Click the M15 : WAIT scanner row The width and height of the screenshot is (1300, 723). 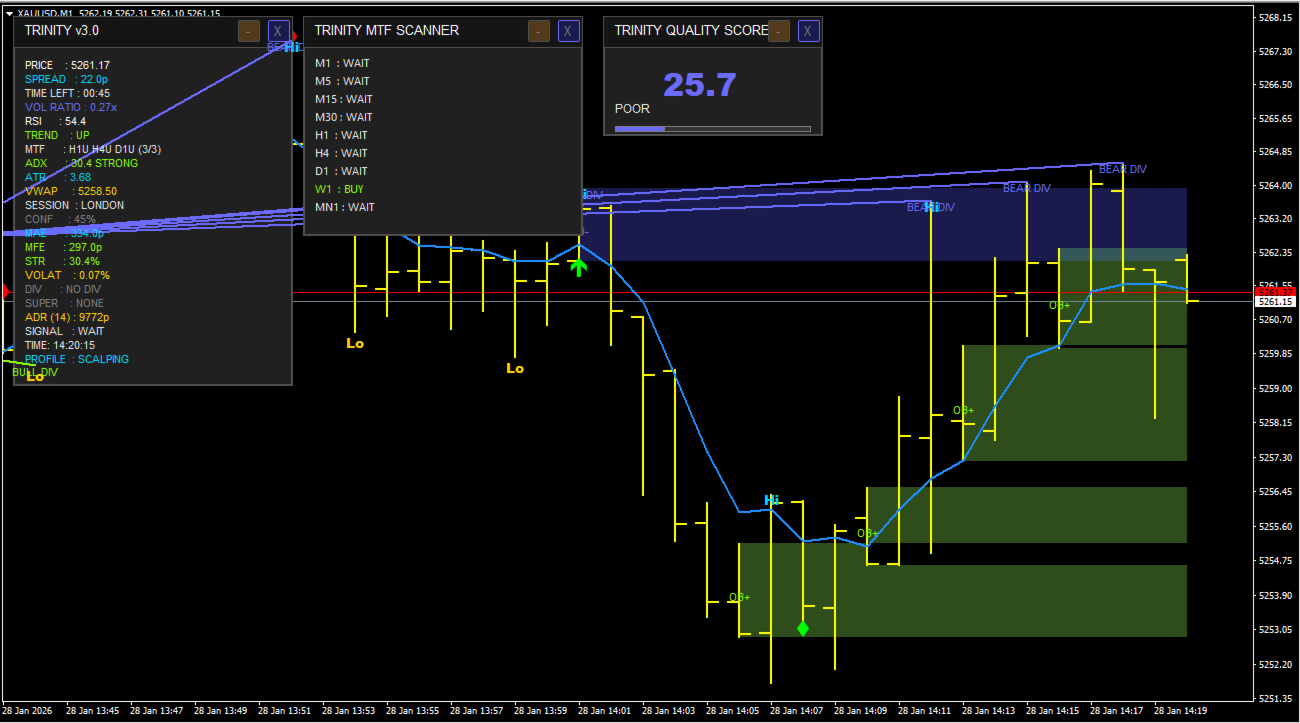(344, 99)
